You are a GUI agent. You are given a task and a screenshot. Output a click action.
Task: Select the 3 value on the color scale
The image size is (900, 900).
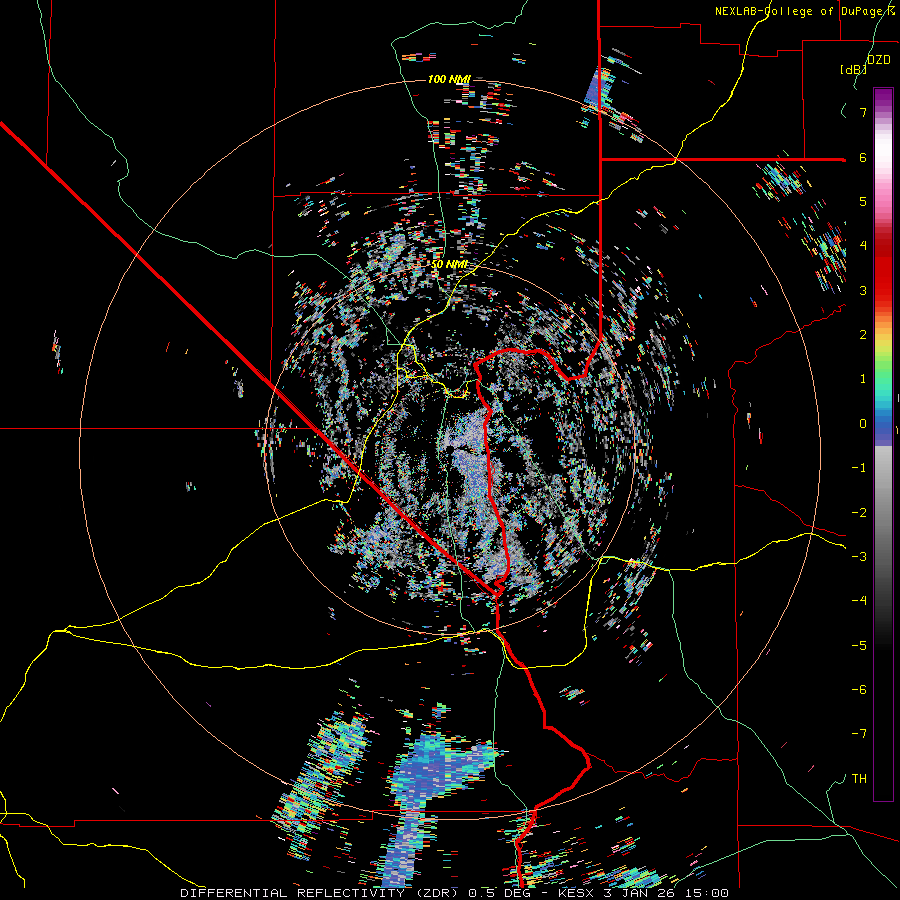pyautogui.click(x=863, y=290)
